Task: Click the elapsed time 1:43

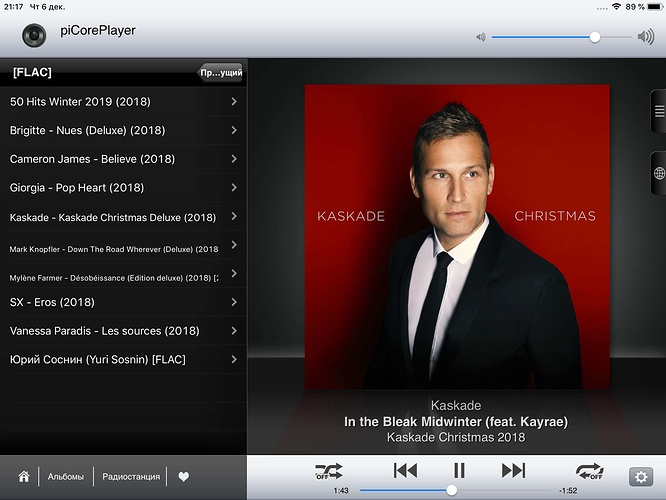Action: tap(341, 491)
